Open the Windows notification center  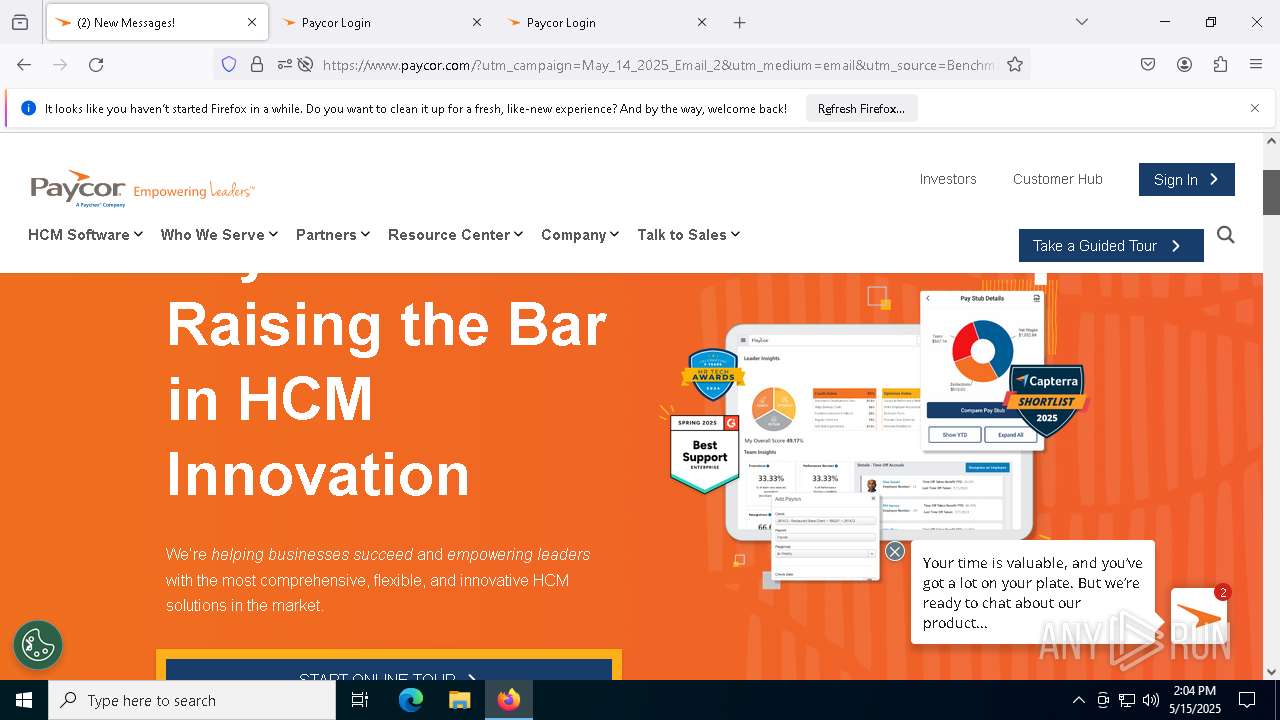coord(1247,700)
